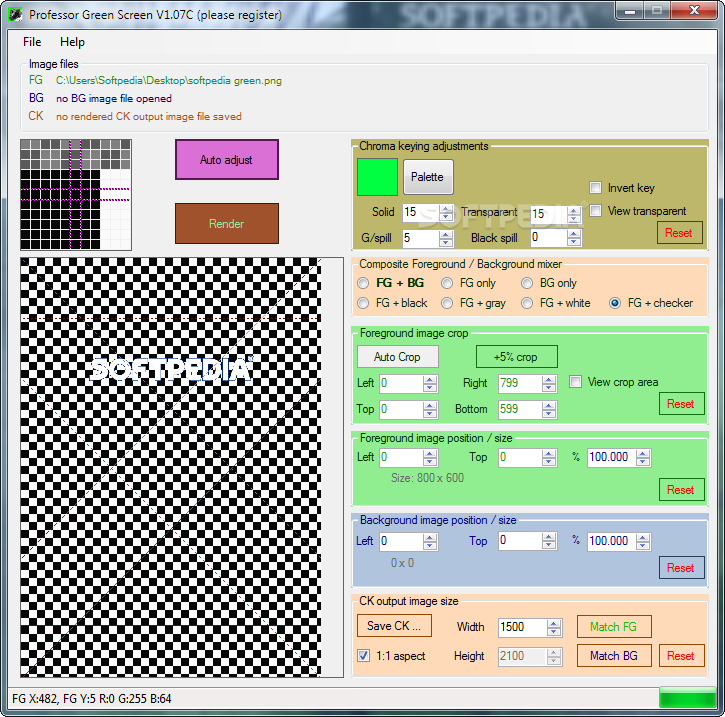
Task: Adjust the background position Left spinner
Action: pos(430,541)
